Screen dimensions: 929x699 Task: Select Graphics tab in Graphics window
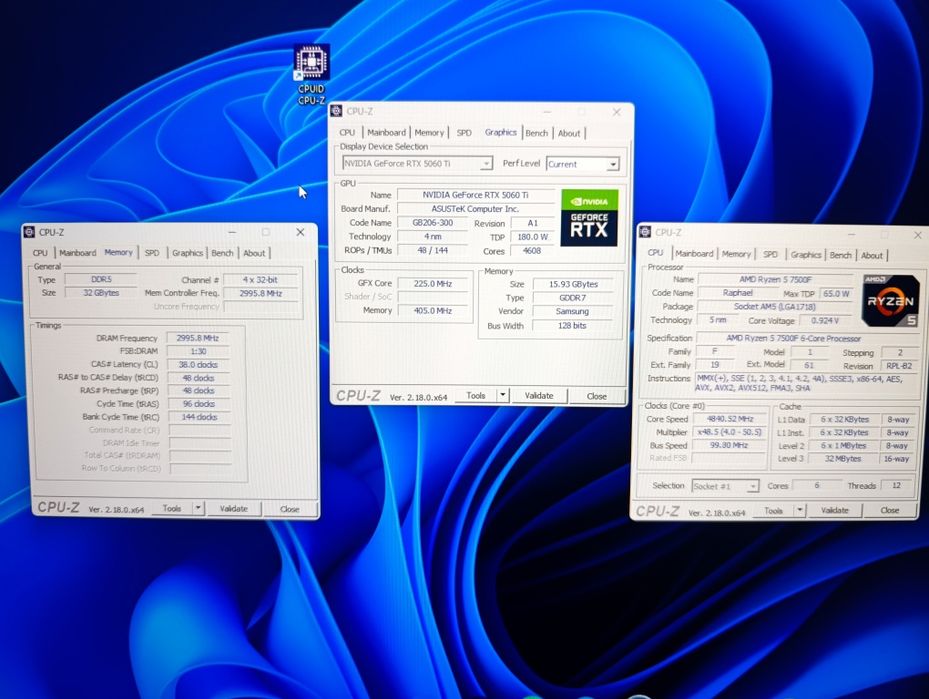tap(501, 132)
